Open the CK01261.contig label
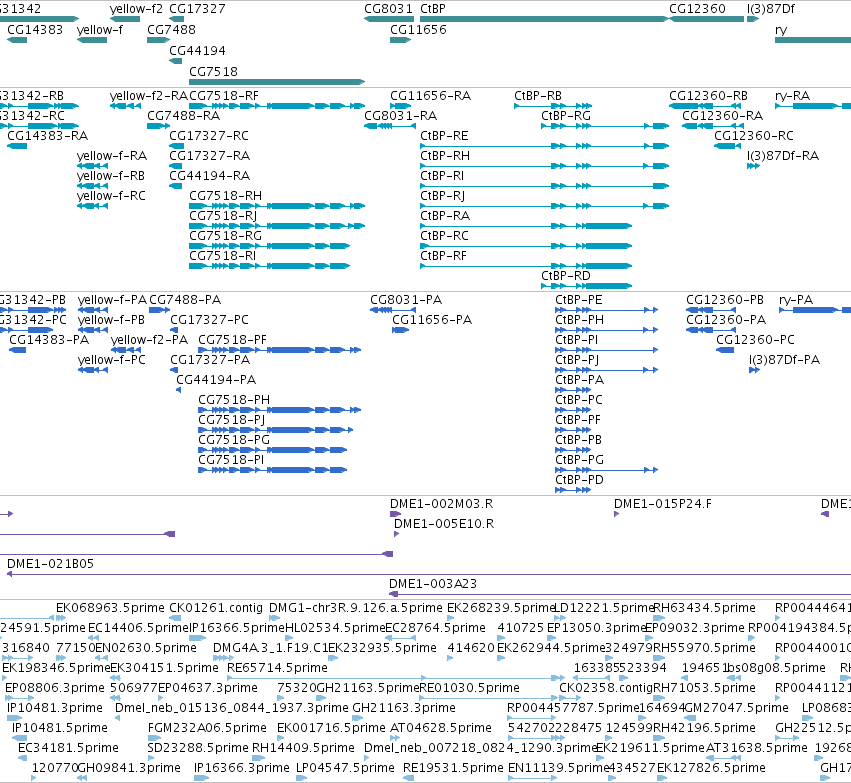Viewport: 851px width, 783px height. click(216, 608)
